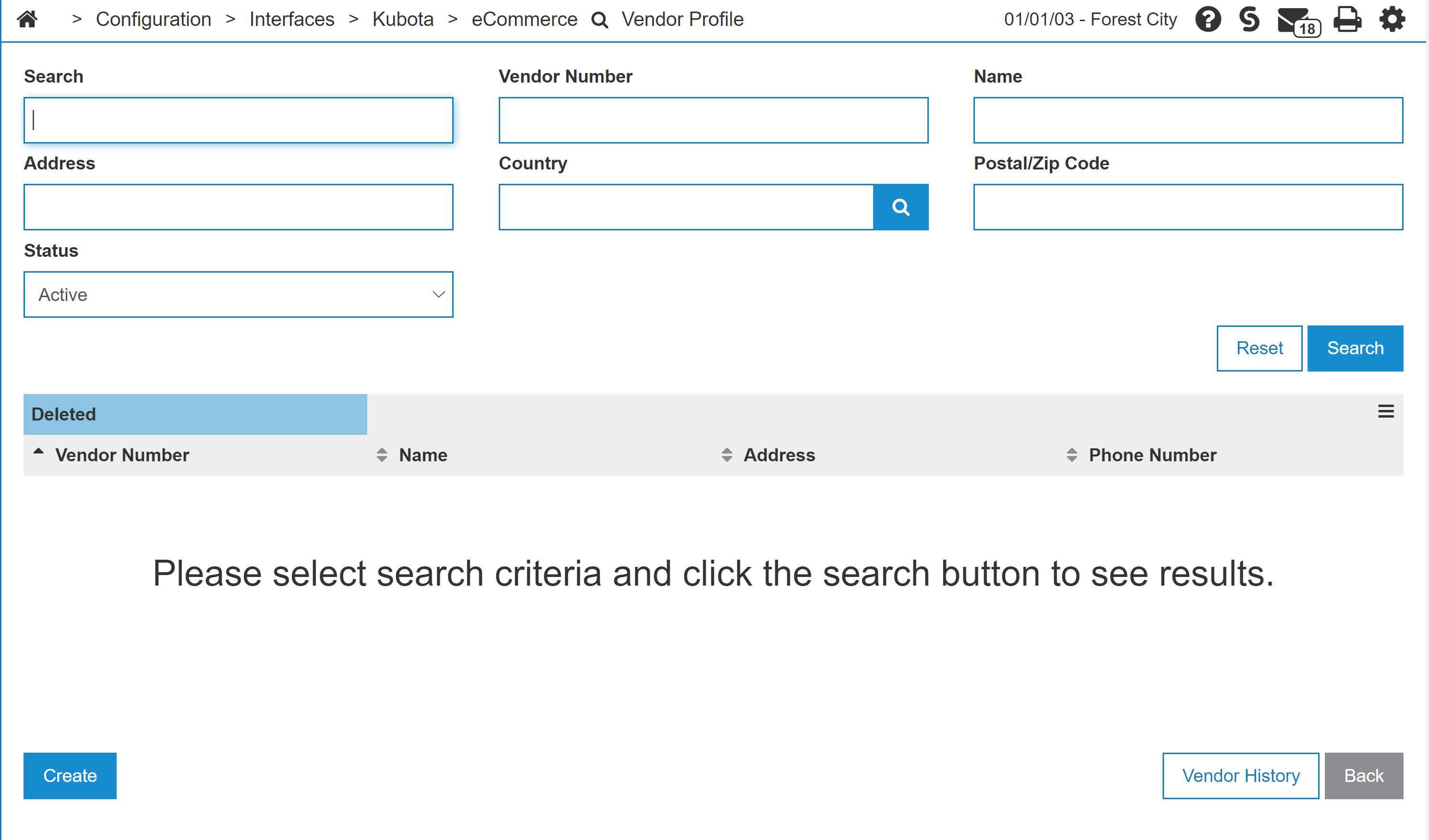The image size is (1429, 840).
Task: Select the Deleted column header tab
Action: pyautogui.click(x=195, y=415)
